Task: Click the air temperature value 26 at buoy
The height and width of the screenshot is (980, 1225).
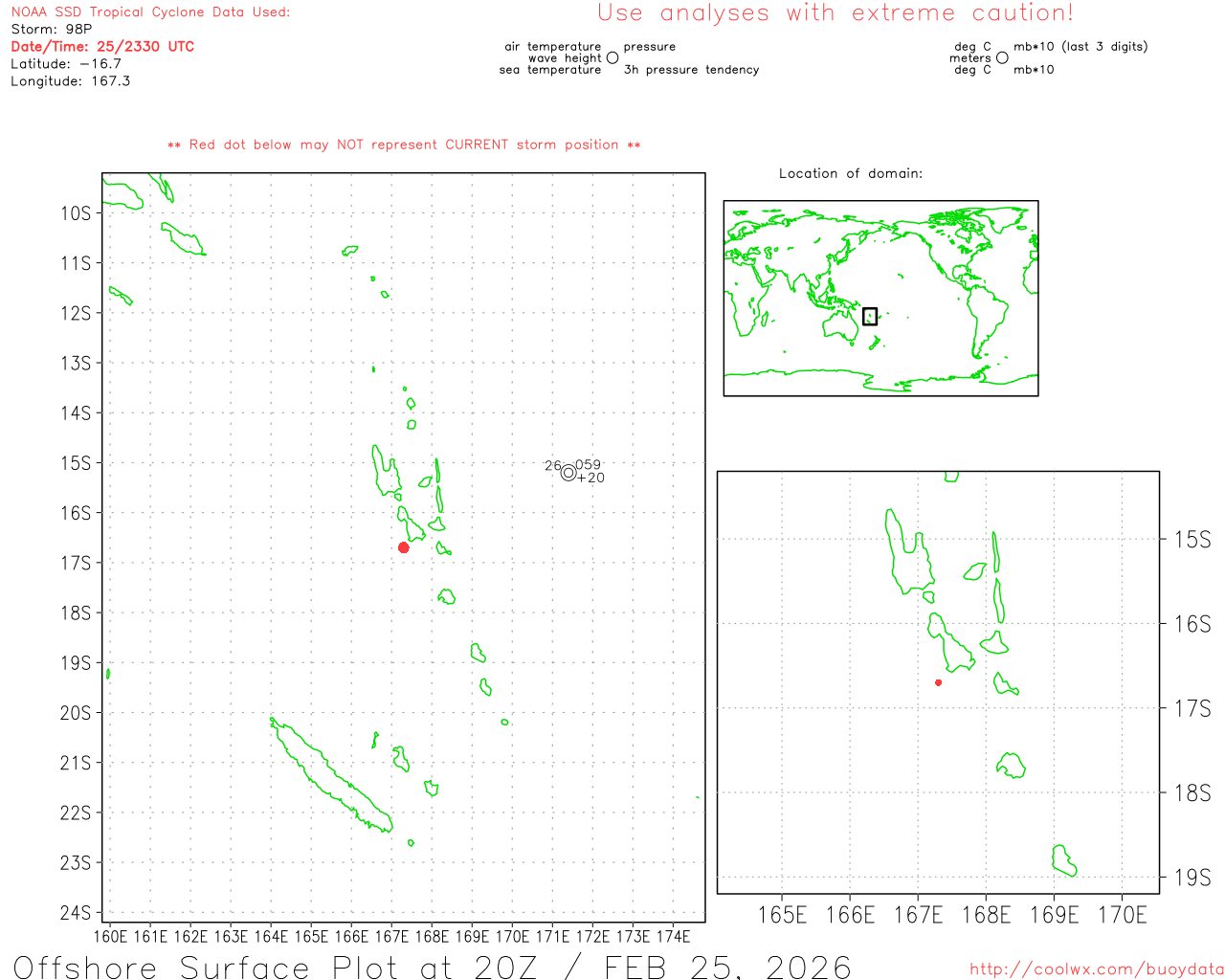Action: click(552, 466)
